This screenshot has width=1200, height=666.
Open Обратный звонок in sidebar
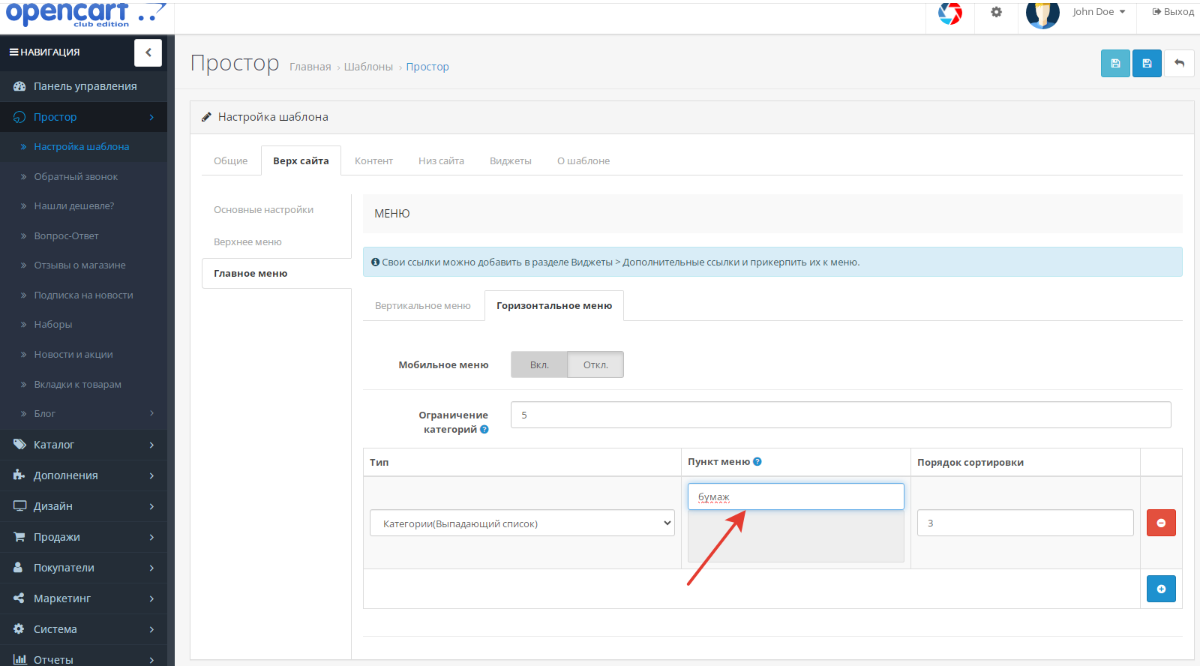pyautogui.click(x=75, y=177)
